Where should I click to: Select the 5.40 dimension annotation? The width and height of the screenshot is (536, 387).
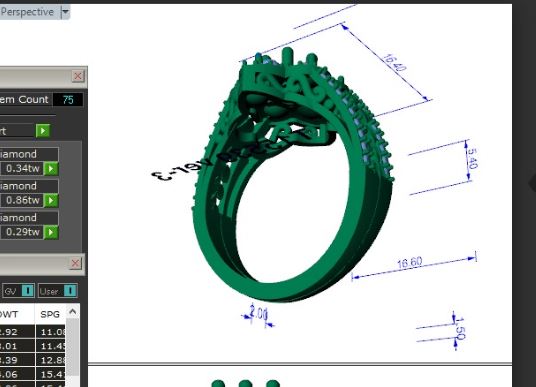pos(472,159)
